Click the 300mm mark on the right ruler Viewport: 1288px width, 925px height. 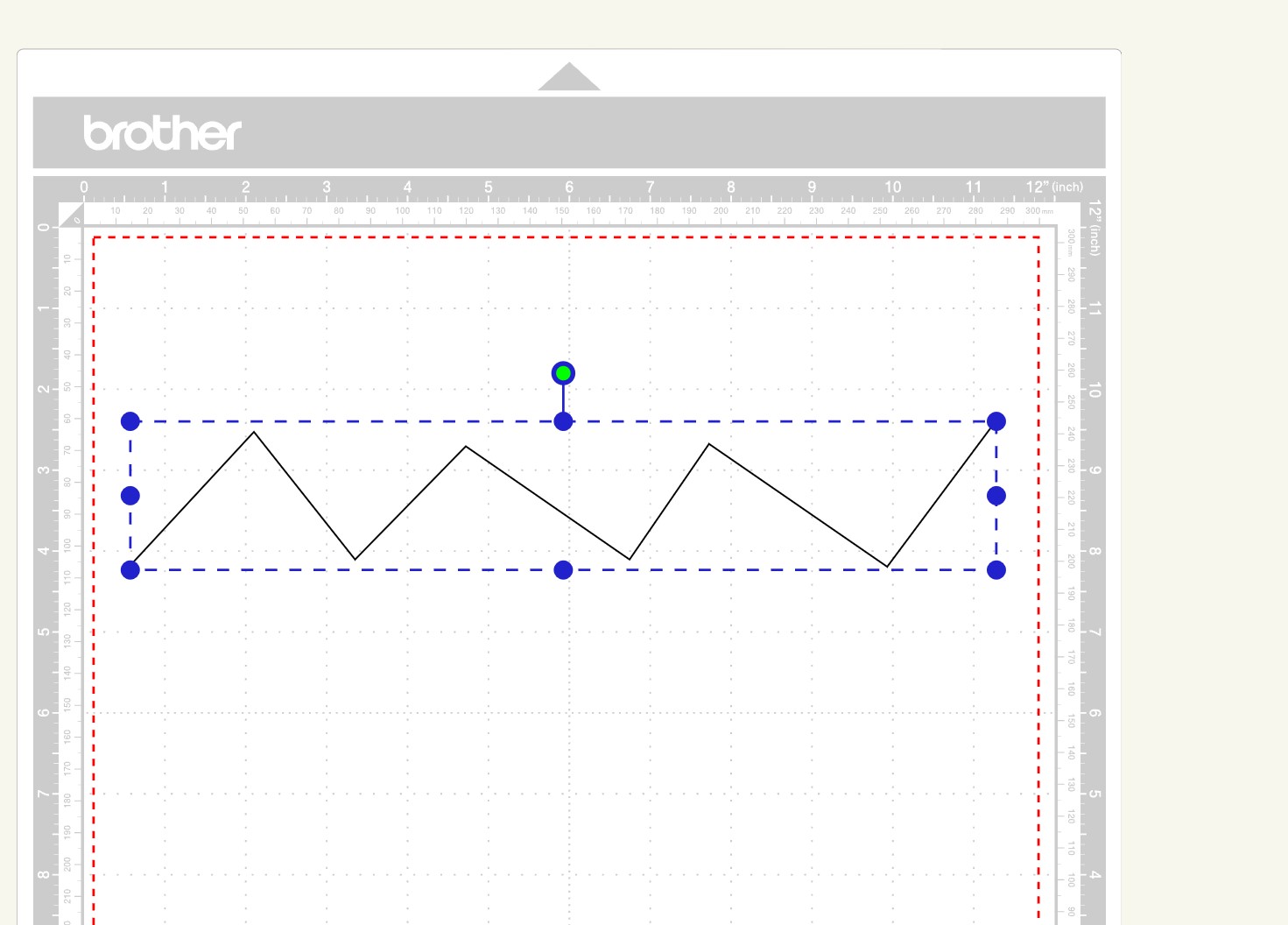coord(1069,245)
